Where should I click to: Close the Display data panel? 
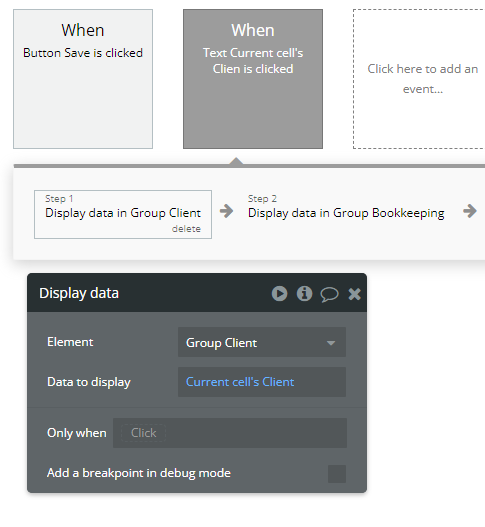click(355, 294)
